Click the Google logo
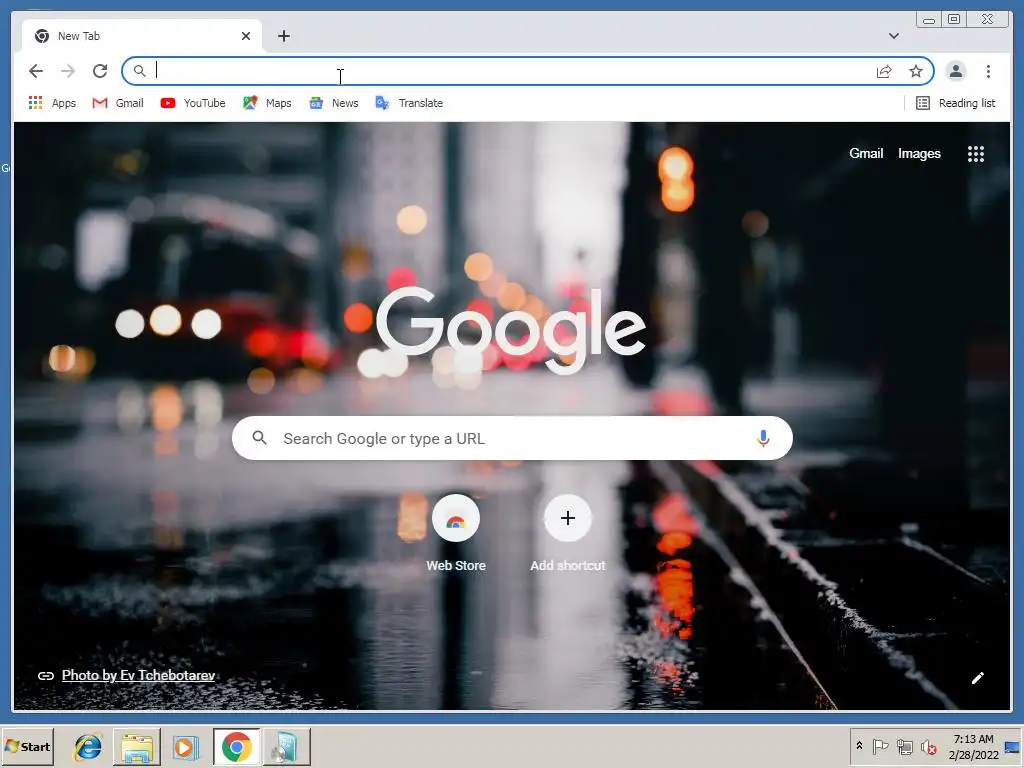The image size is (1024, 768). (x=511, y=330)
